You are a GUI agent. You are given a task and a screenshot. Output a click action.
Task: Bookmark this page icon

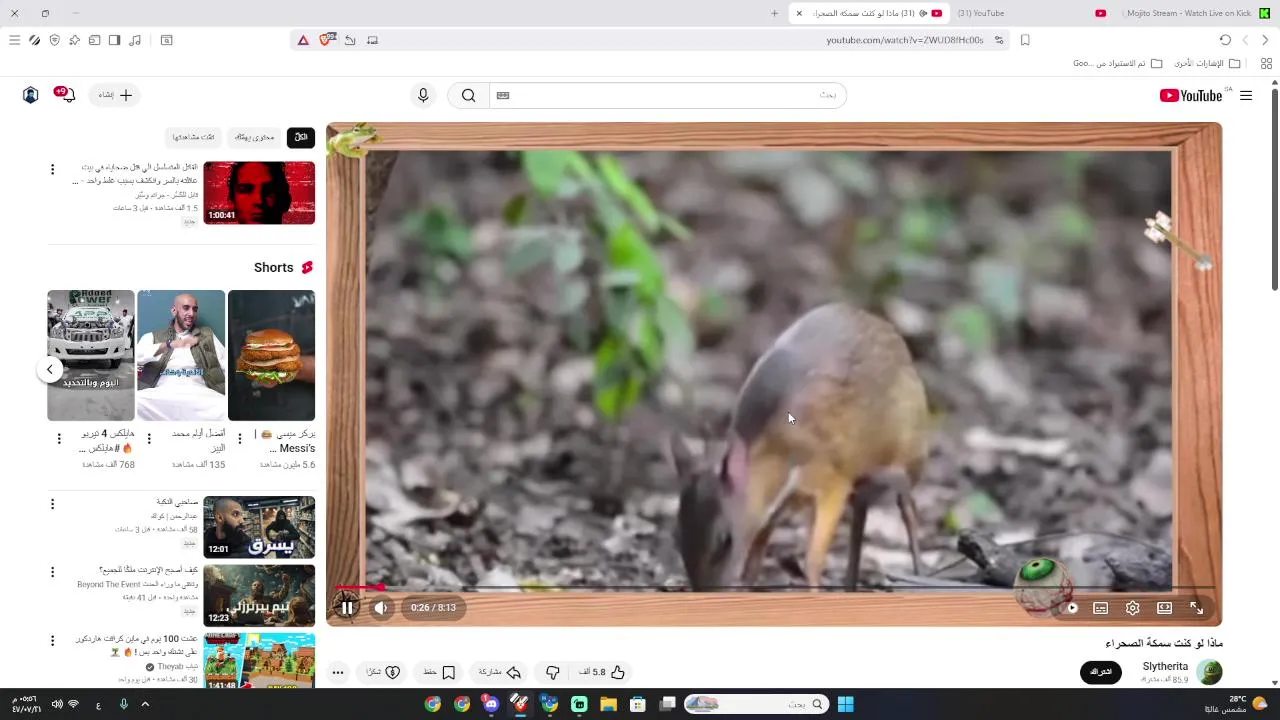tap(1025, 40)
